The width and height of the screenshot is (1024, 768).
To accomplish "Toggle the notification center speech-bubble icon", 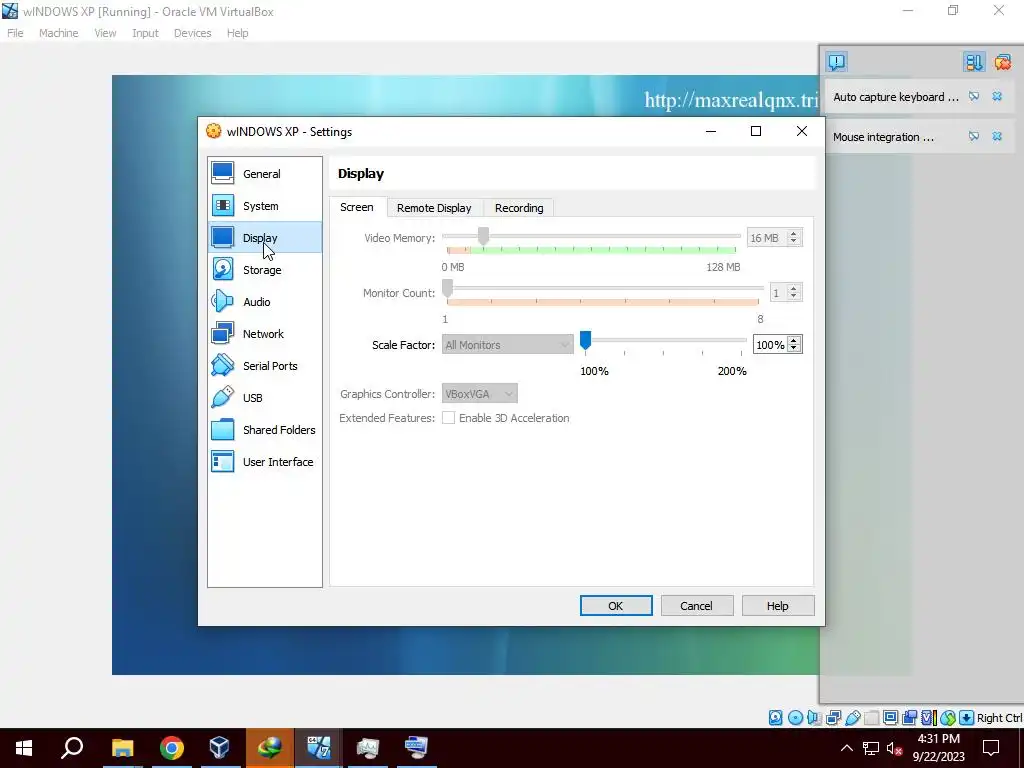I will click(x=837, y=62).
